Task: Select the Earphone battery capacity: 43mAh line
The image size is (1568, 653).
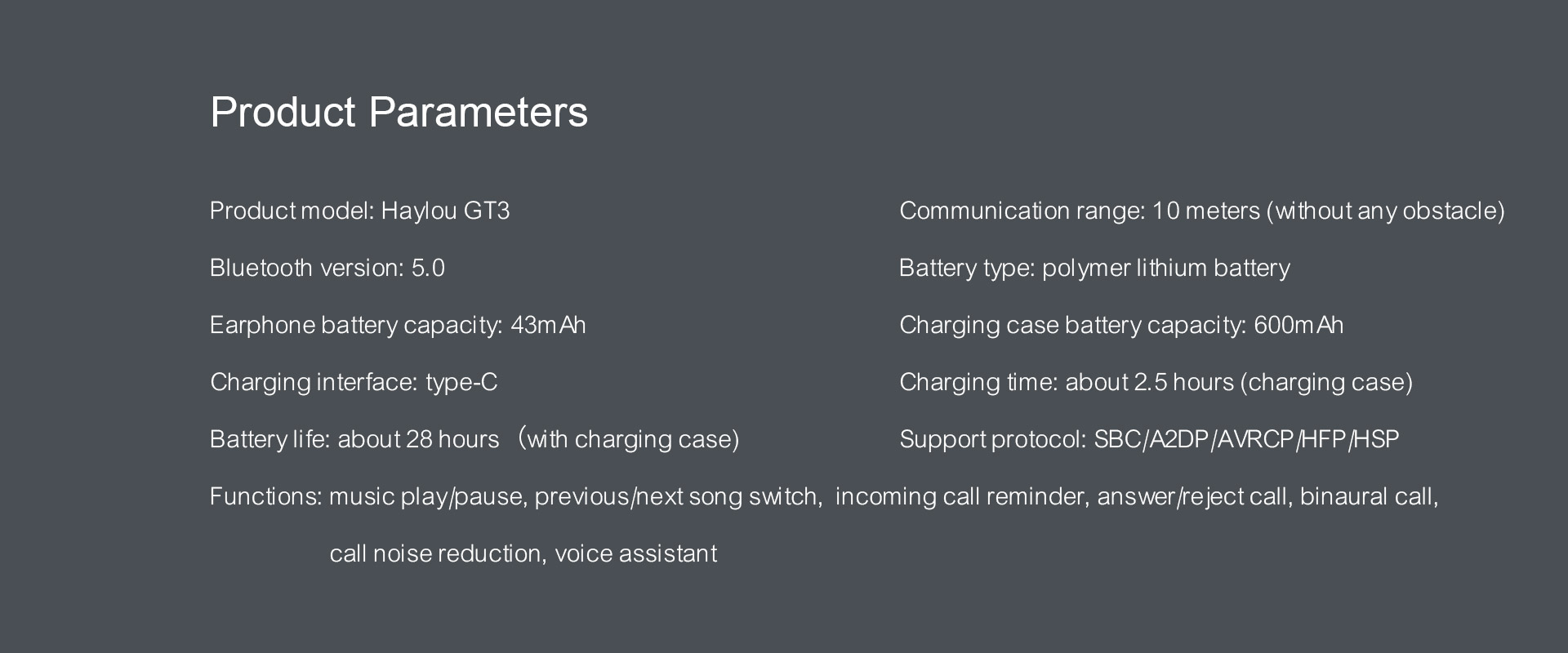Action: pos(398,325)
